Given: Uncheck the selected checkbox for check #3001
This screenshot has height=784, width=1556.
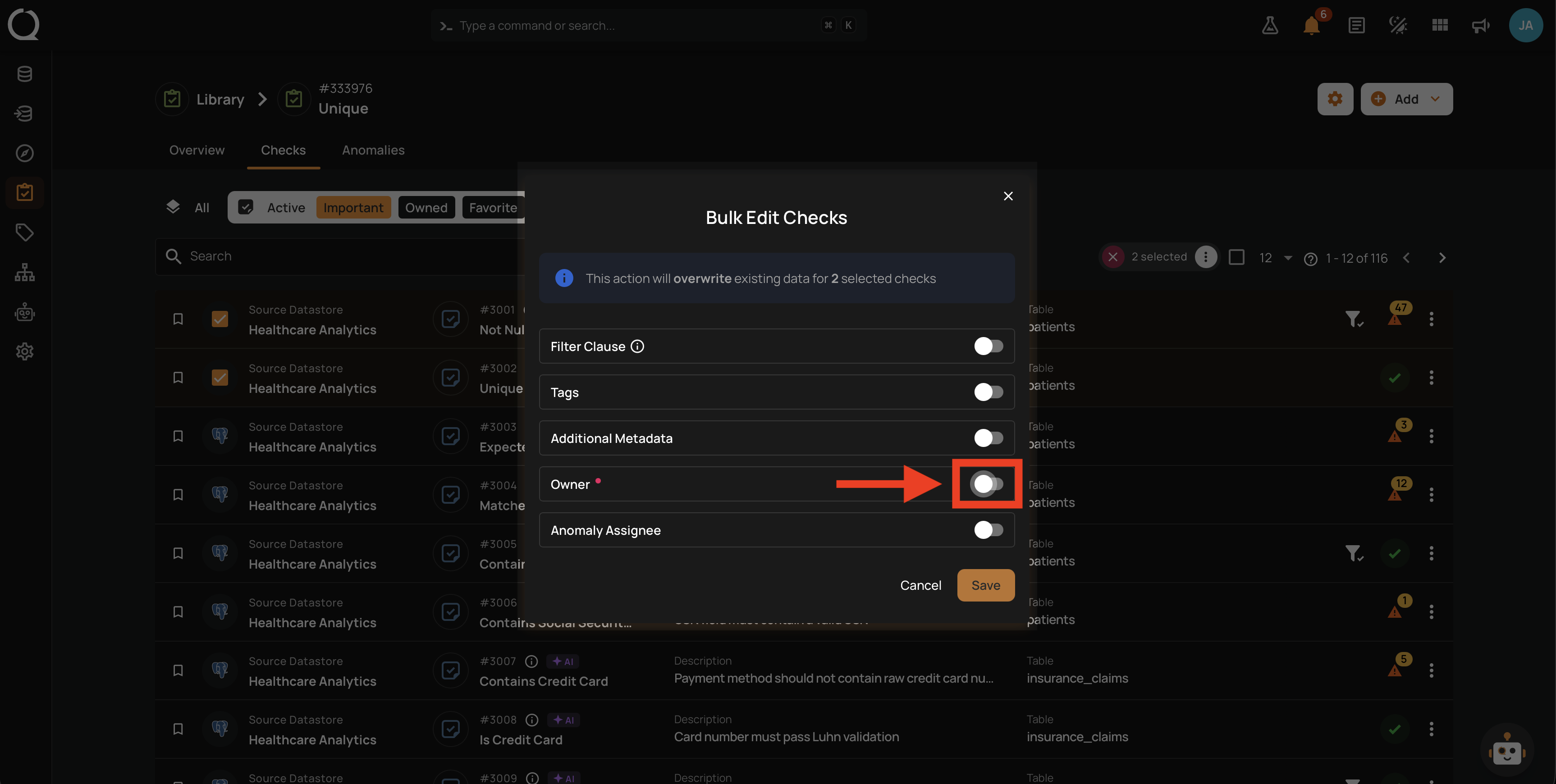Looking at the screenshot, I should coord(220,319).
